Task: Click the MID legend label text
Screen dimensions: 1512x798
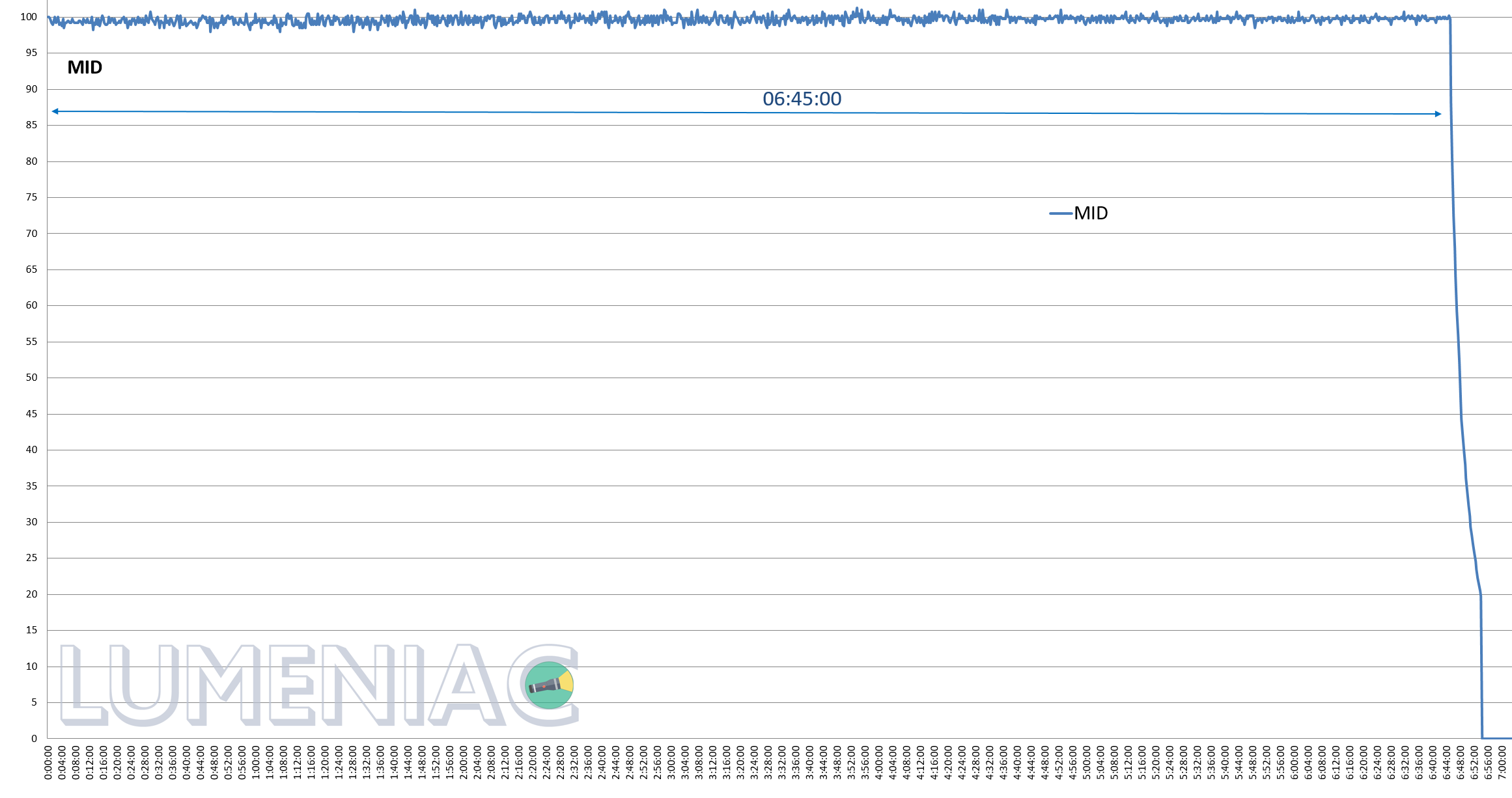Action: click(x=1091, y=213)
